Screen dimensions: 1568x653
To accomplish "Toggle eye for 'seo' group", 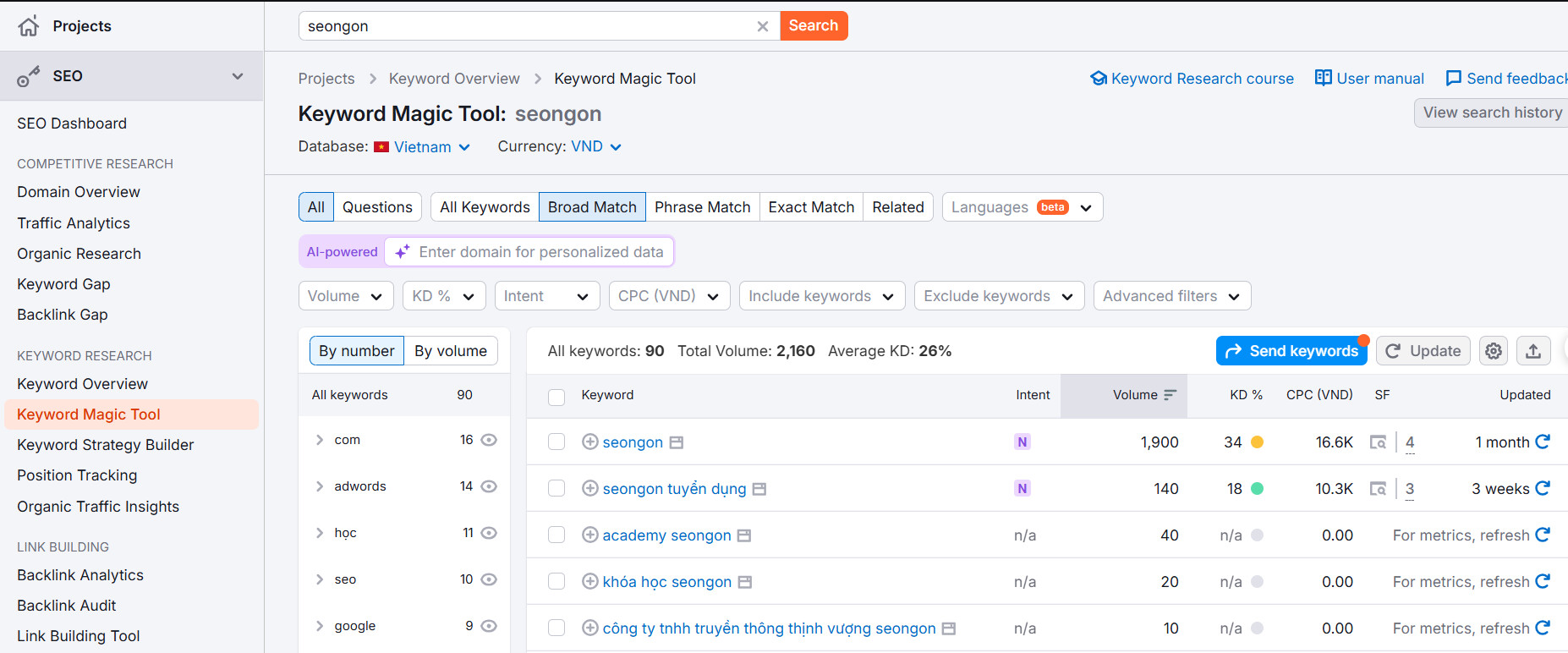I will (489, 579).
